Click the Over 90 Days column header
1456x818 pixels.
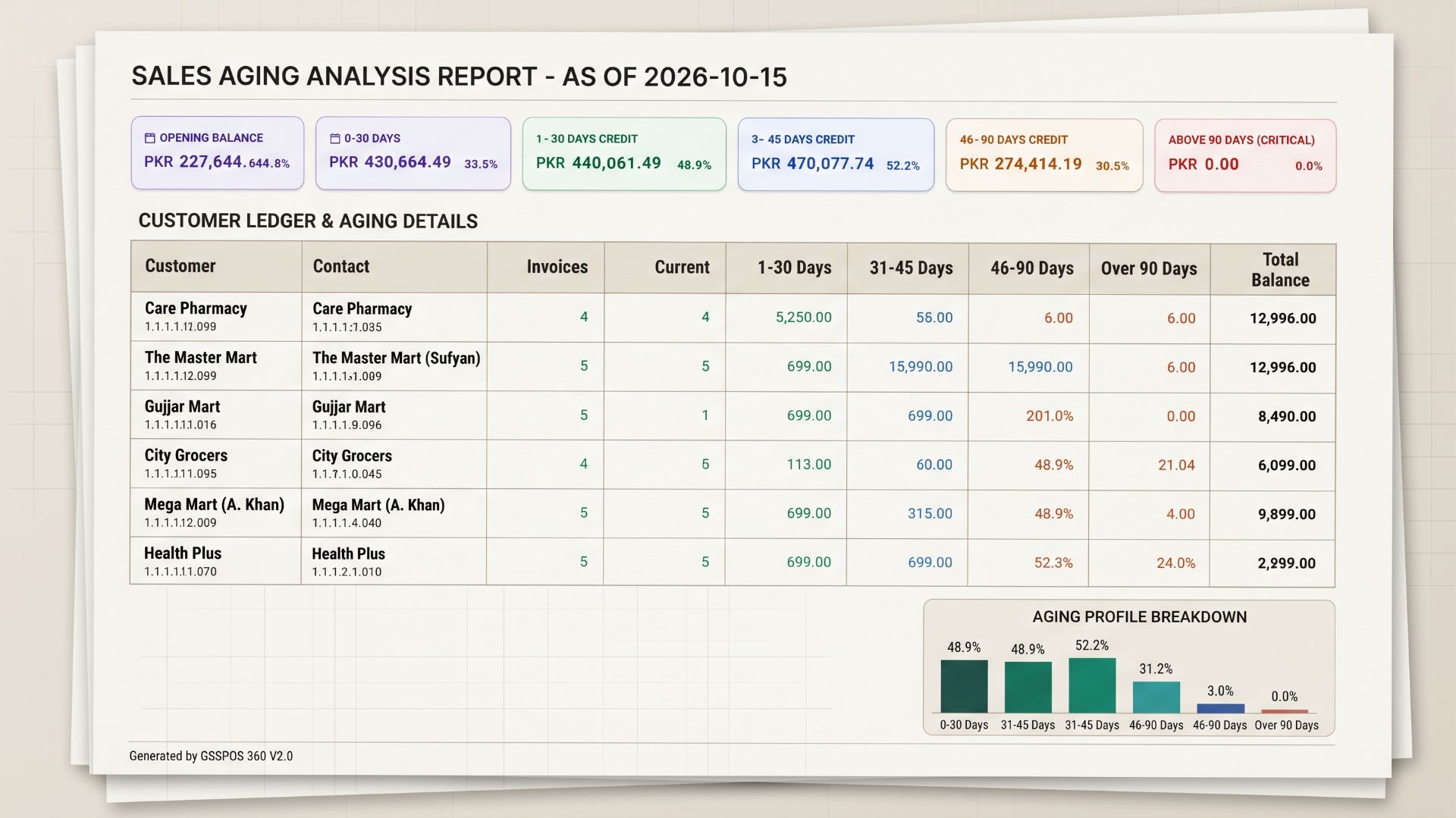(x=1149, y=268)
